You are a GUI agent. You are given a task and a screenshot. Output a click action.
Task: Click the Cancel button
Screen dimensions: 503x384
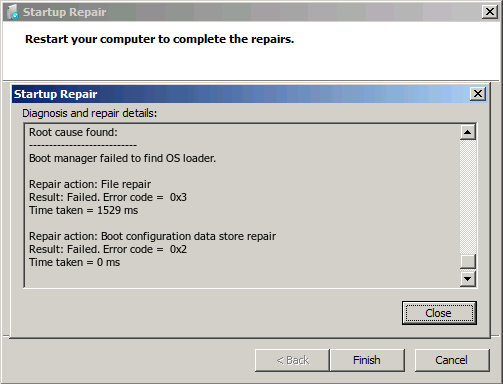pos(452,360)
